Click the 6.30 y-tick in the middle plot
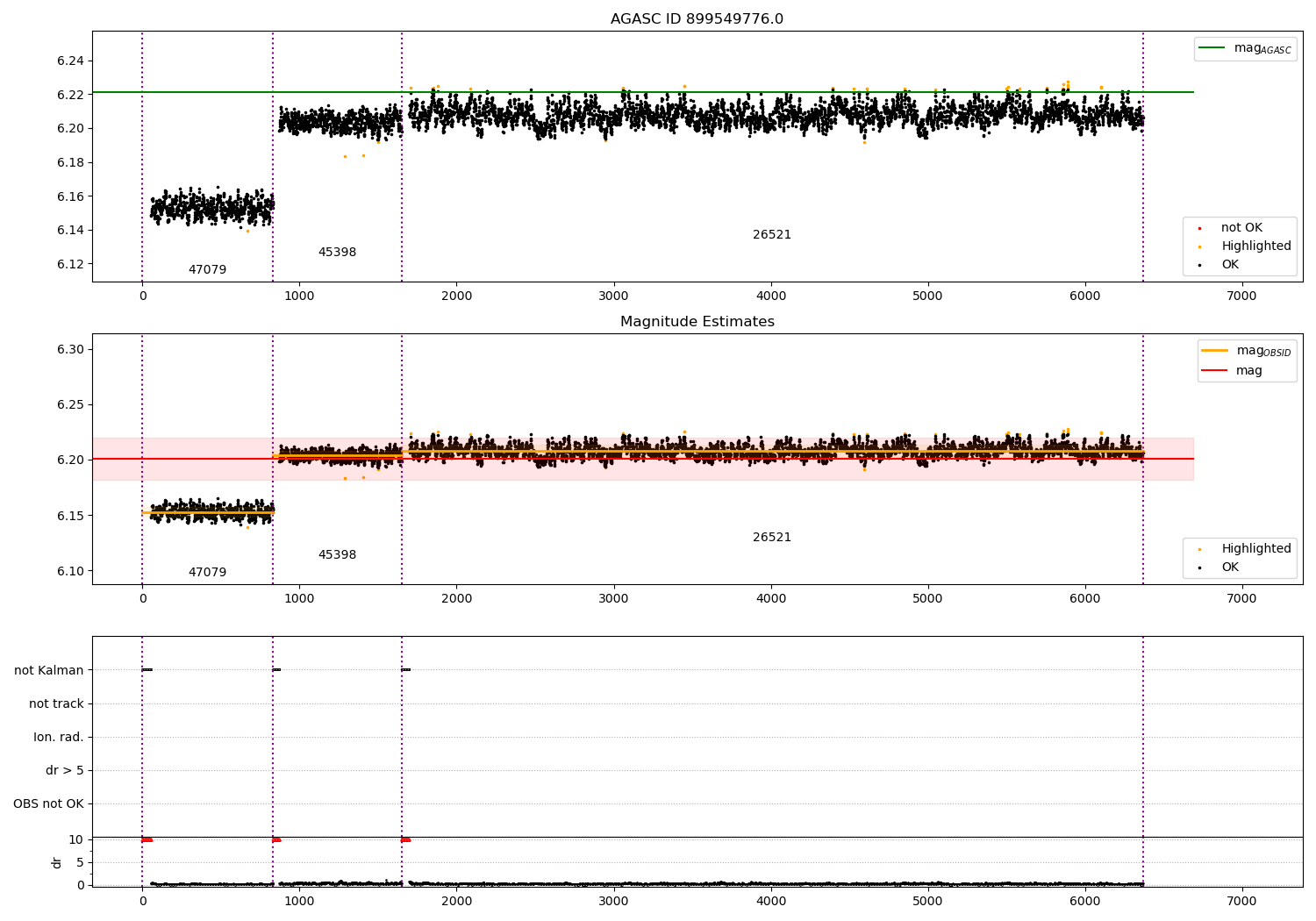 tap(70, 350)
